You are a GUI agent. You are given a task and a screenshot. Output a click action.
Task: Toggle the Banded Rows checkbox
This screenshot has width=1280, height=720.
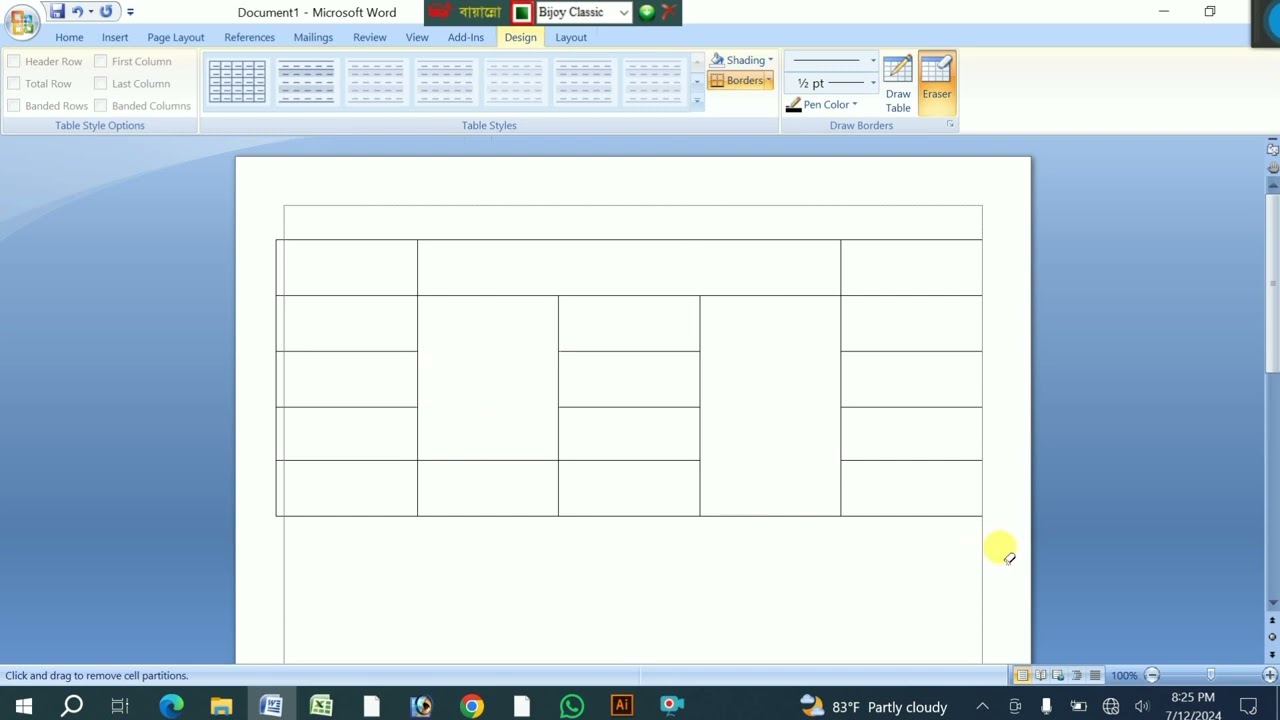coord(14,105)
